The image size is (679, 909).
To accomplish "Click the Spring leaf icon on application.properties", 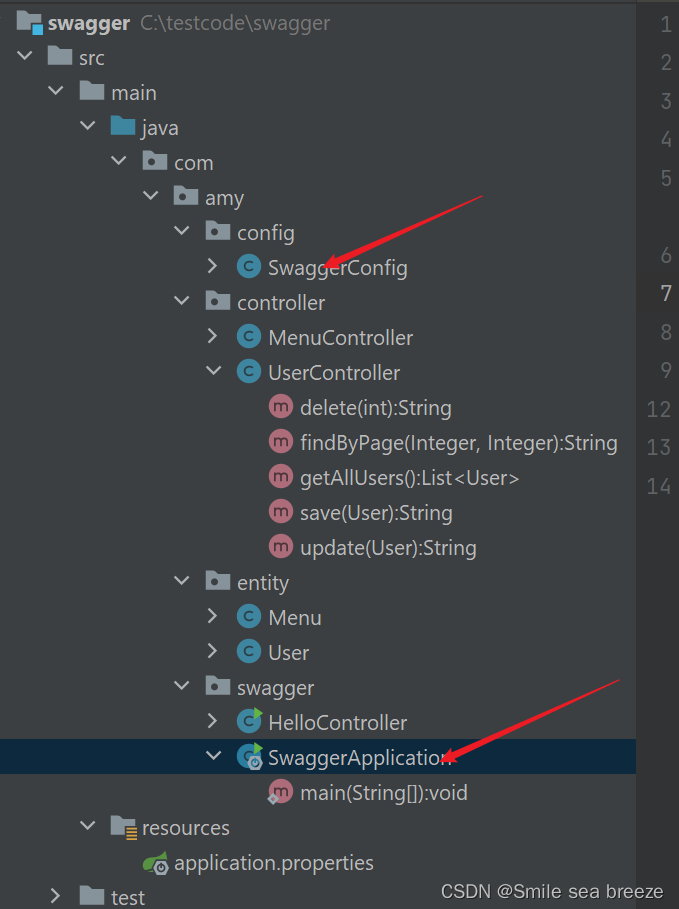I will point(157,862).
